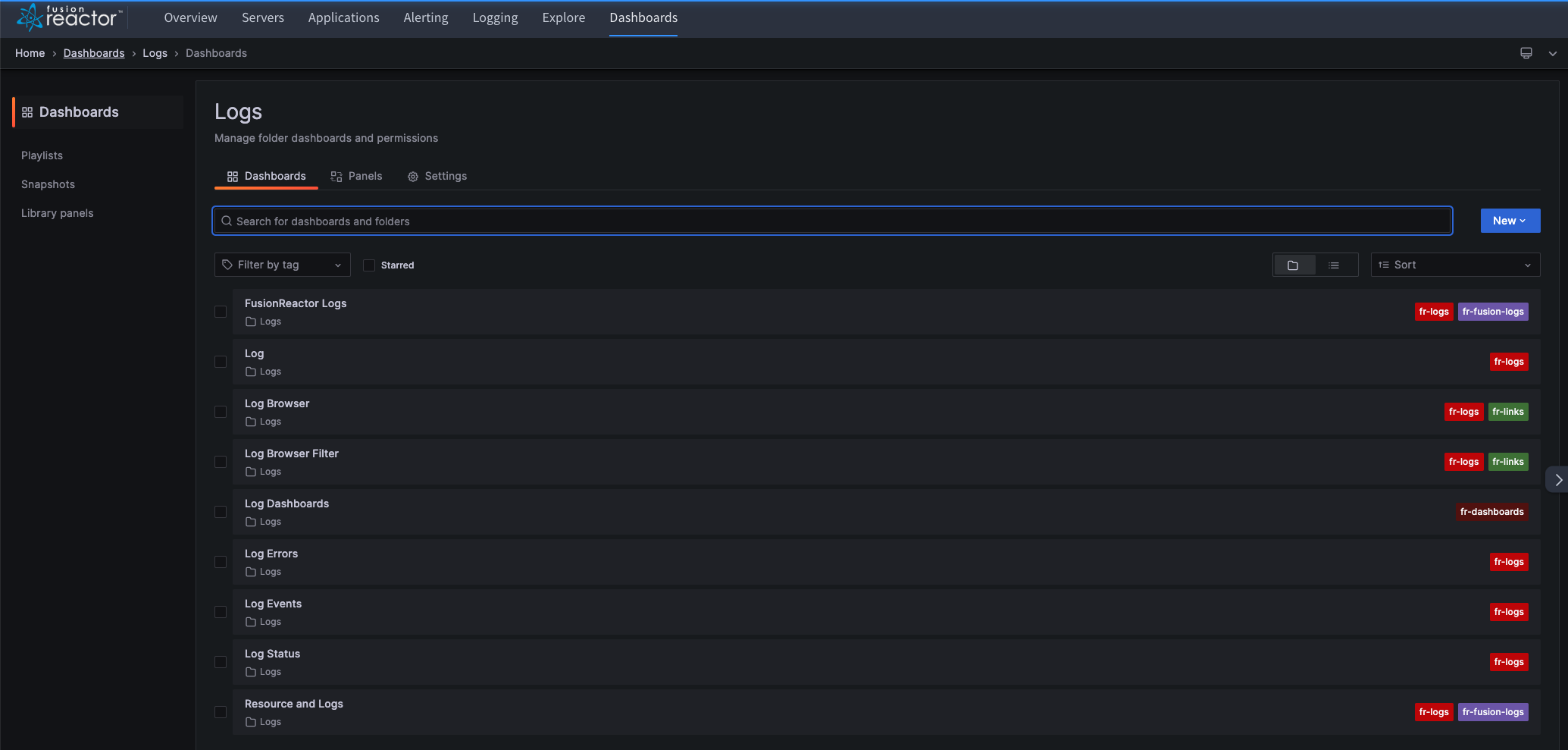1568x750 pixels.
Task: Open the Sort dropdown
Action: click(x=1455, y=265)
